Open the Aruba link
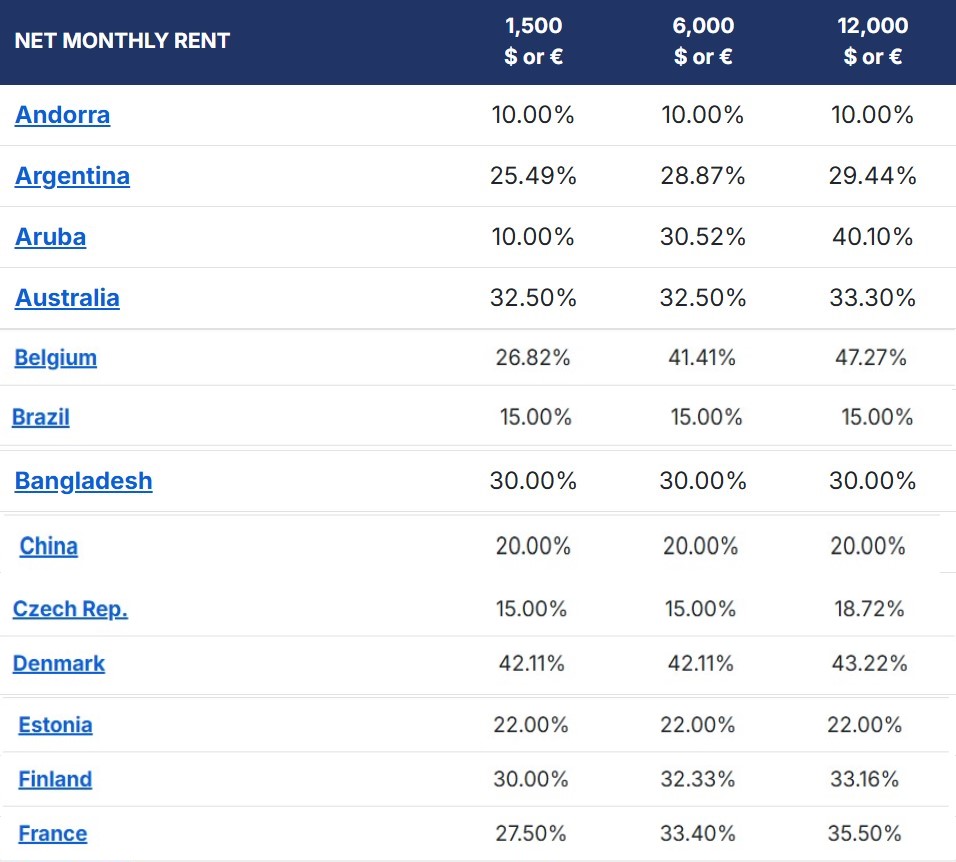This screenshot has width=956, height=862. pyautogui.click(x=50, y=237)
